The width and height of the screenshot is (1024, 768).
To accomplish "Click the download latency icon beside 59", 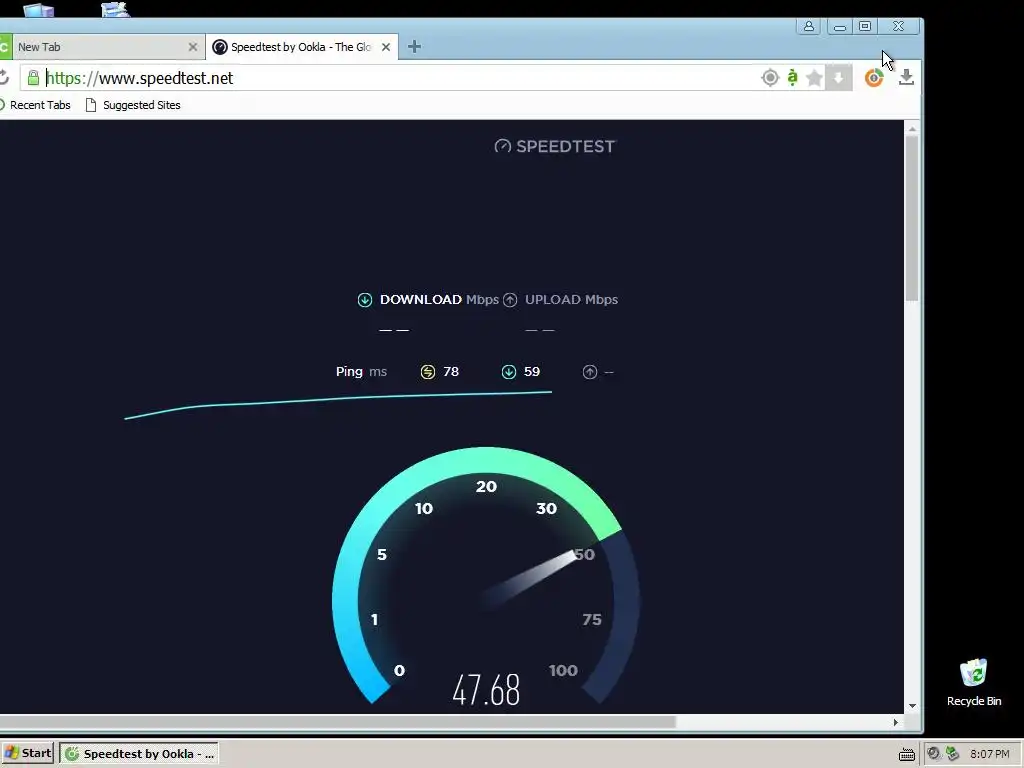I will tap(509, 372).
